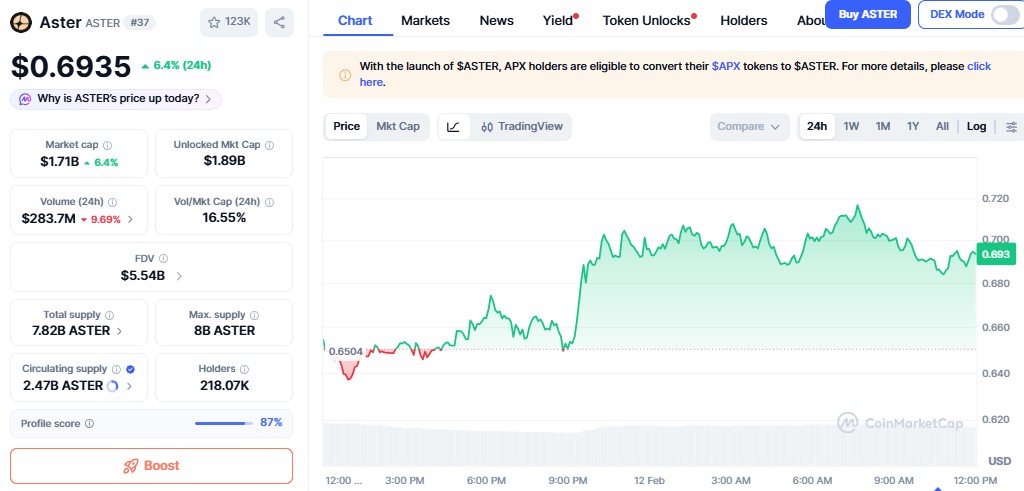Click the verified badge on Circulating supply

click(x=130, y=369)
